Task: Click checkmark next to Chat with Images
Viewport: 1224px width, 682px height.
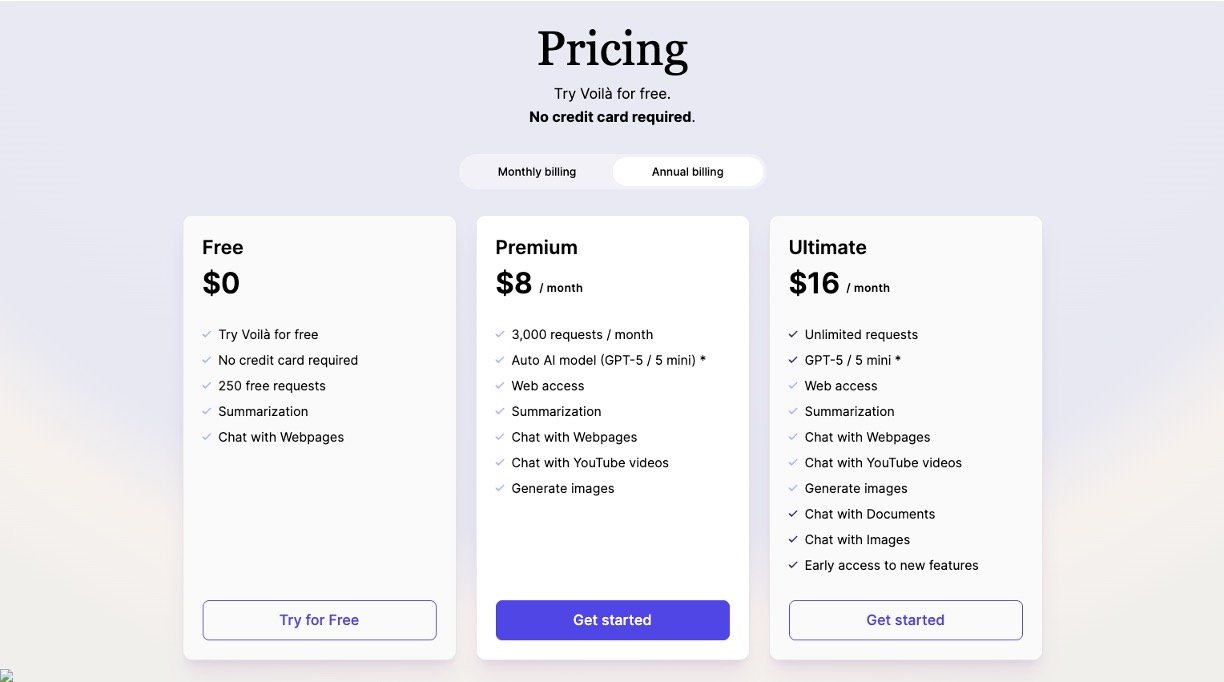Action: pyautogui.click(x=793, y=540)
